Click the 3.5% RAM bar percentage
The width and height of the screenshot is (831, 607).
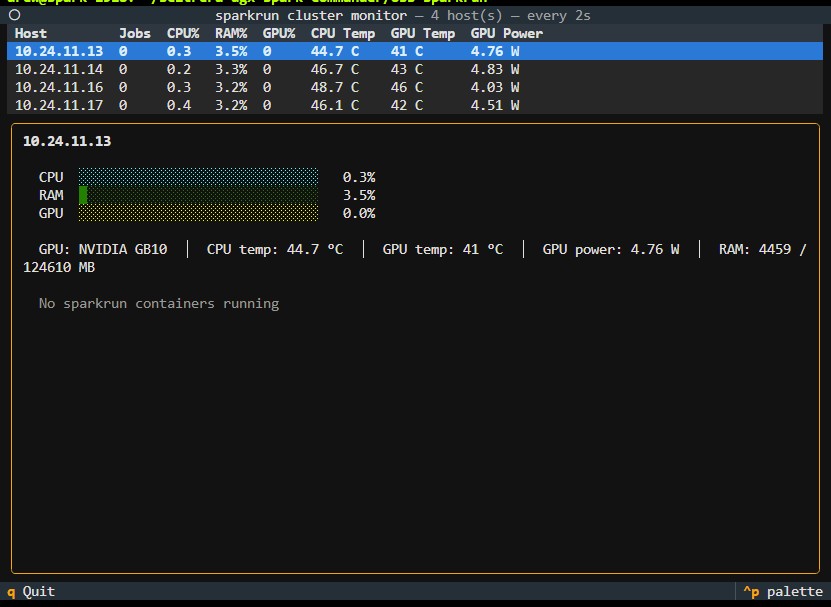pyautogui.click(x=359, y=195)
